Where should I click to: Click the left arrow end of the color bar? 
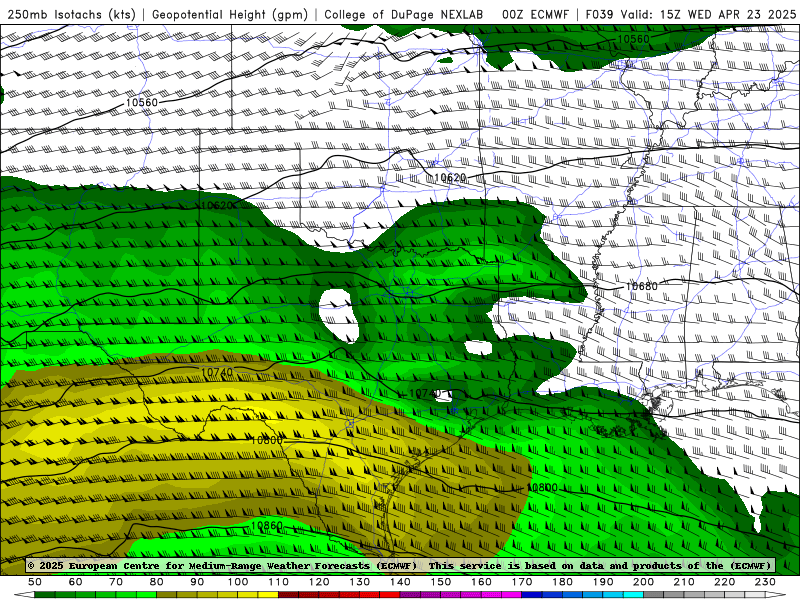[24, 595]
